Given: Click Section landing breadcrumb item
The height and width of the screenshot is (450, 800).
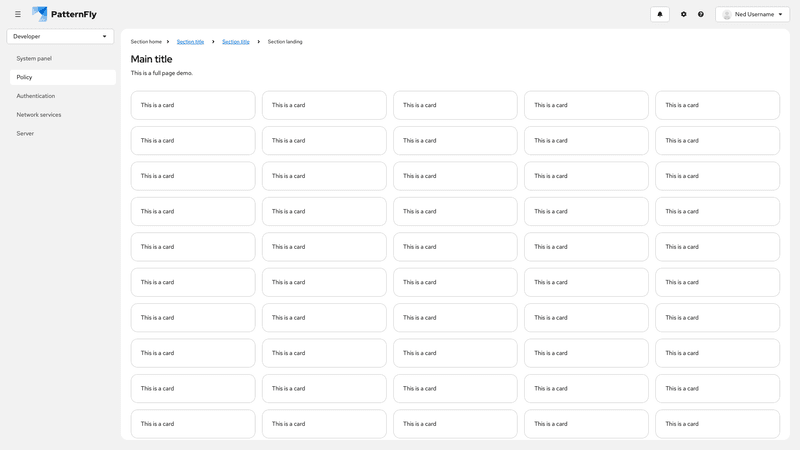Looking at the screenshot, I should (x=285, y=42).
